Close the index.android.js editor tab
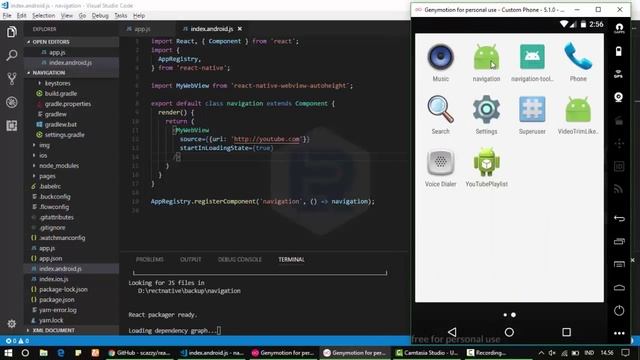The height and width of the screenshot is (360, 640). tap(240, 29)
